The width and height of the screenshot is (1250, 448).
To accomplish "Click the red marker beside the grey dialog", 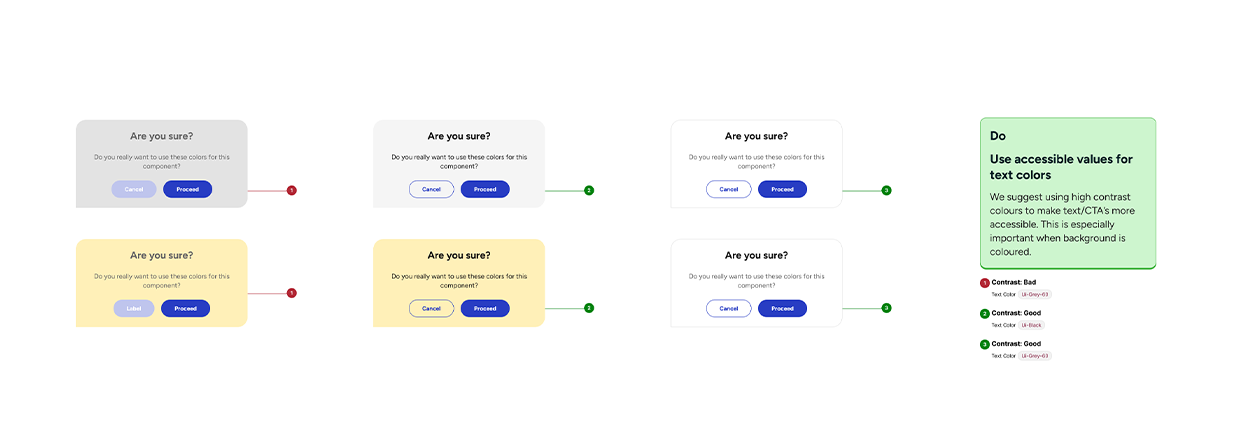I will tap(292, 190).
